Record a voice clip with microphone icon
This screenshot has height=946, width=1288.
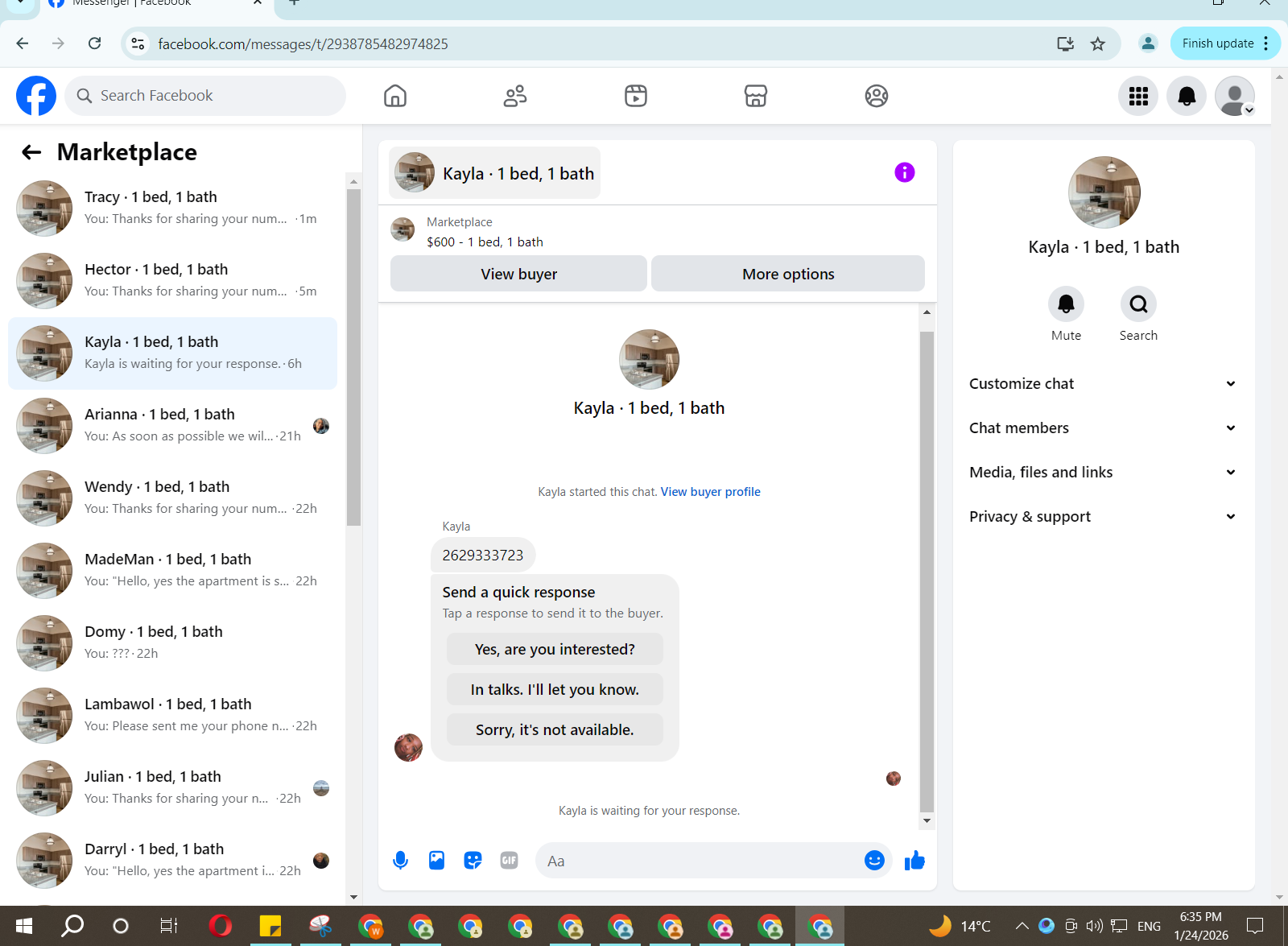(400, 861)
